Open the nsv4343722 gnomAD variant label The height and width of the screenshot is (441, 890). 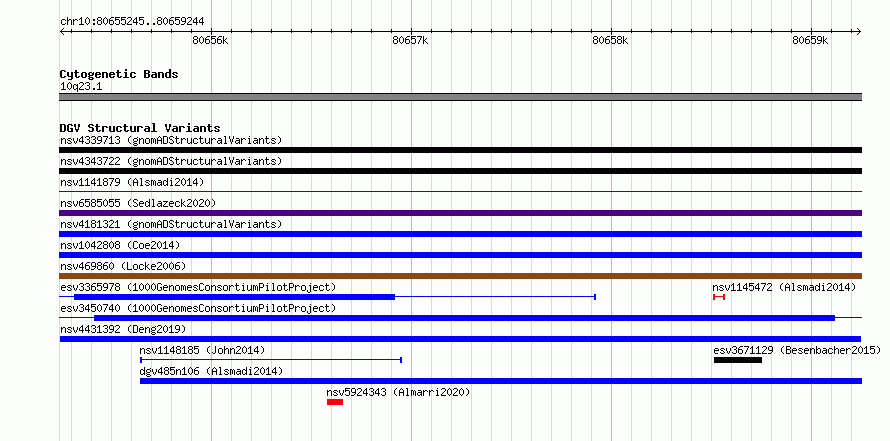click(x=171, y=161)
